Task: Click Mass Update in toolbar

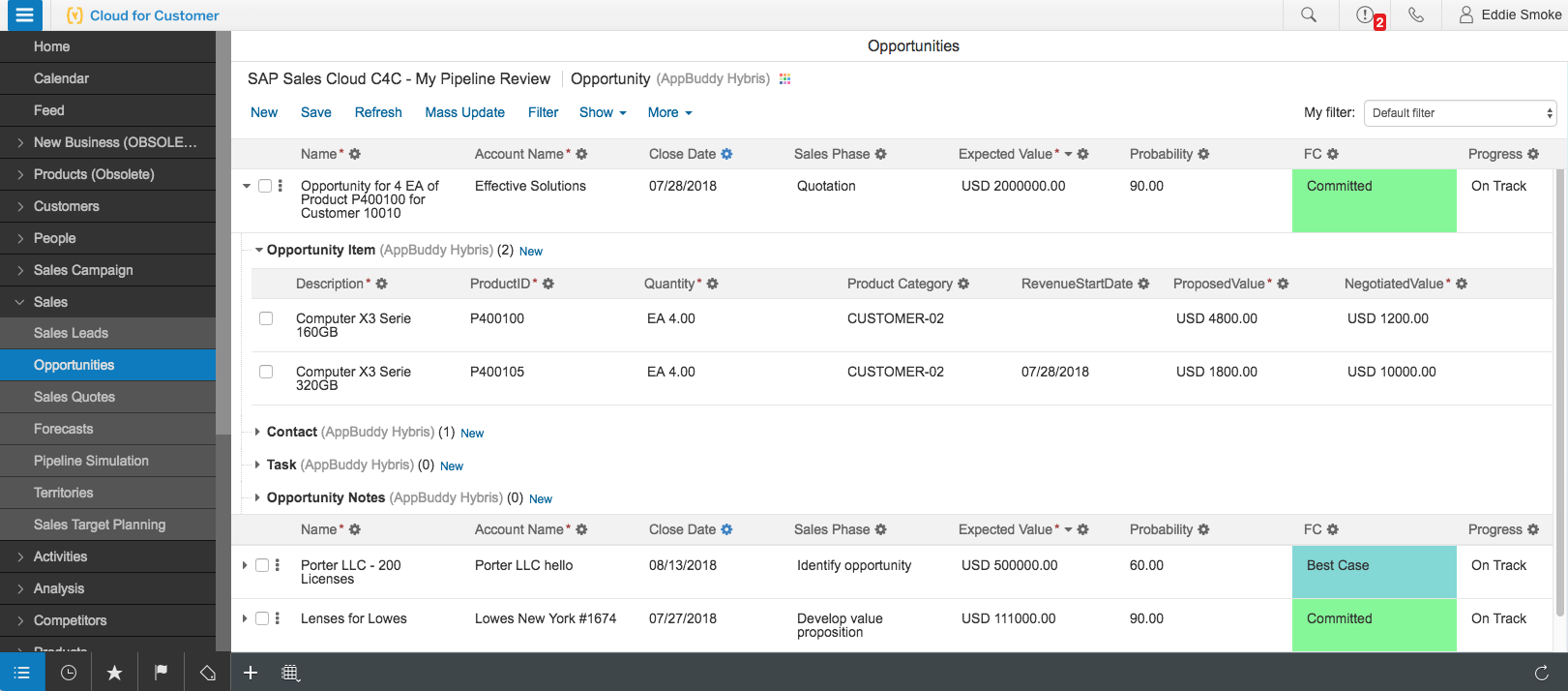Action: point(464,112)
